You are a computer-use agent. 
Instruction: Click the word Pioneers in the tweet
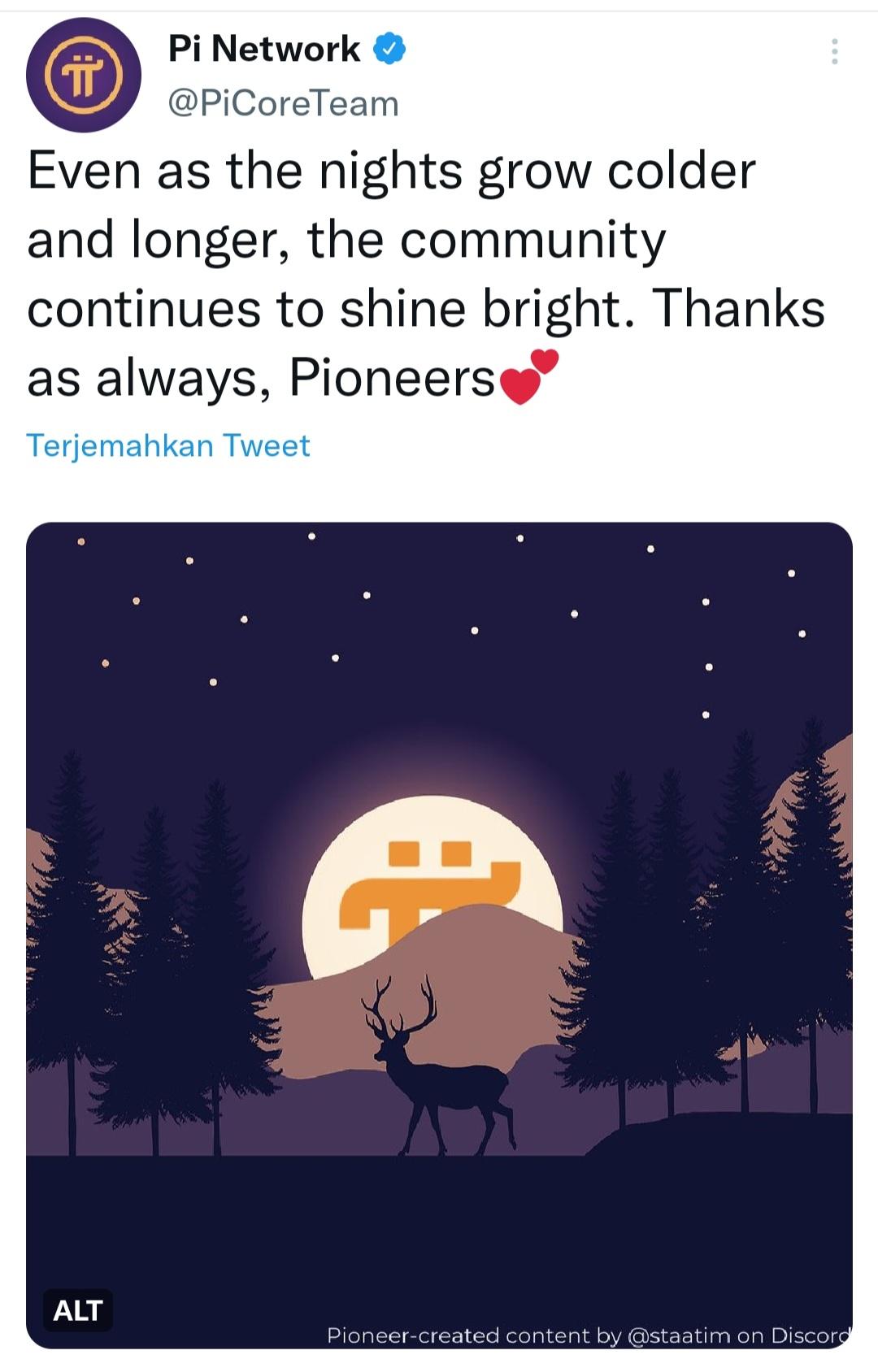(x=392, y=378)
